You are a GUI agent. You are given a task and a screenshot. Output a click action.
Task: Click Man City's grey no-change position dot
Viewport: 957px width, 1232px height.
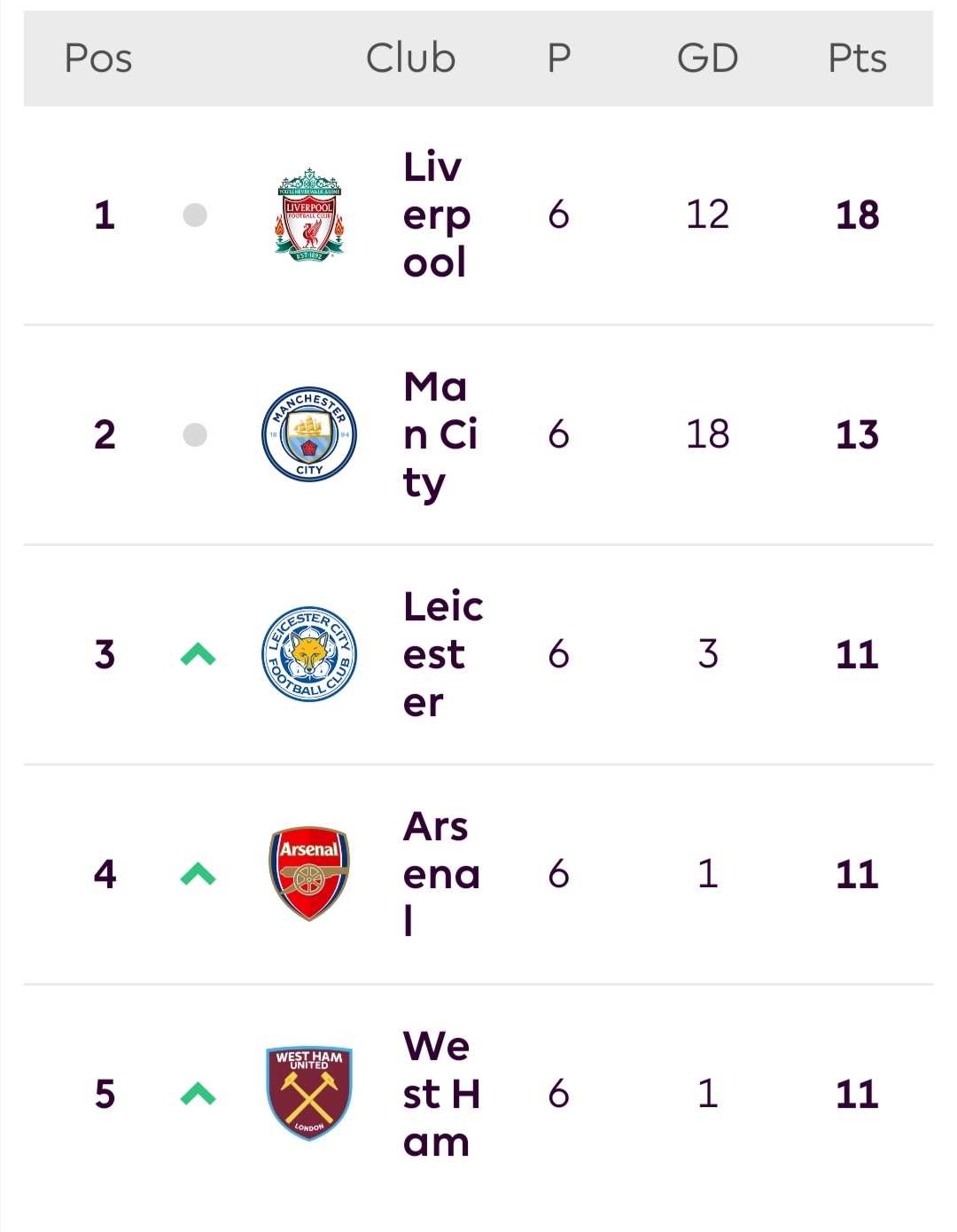pyautogui.click(x=195, y=434)
